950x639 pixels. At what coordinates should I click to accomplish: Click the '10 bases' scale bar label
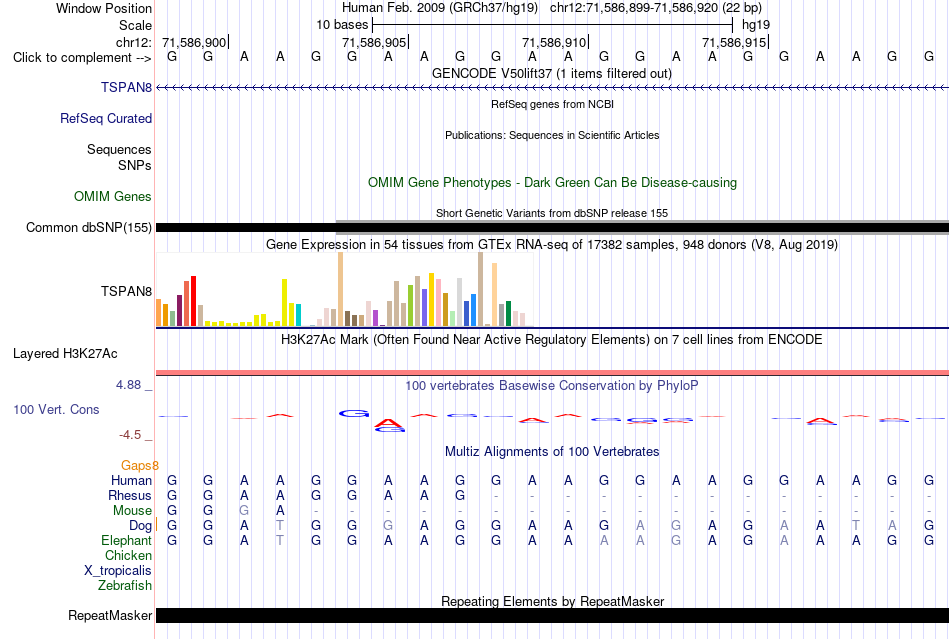[x=342, y=25]
